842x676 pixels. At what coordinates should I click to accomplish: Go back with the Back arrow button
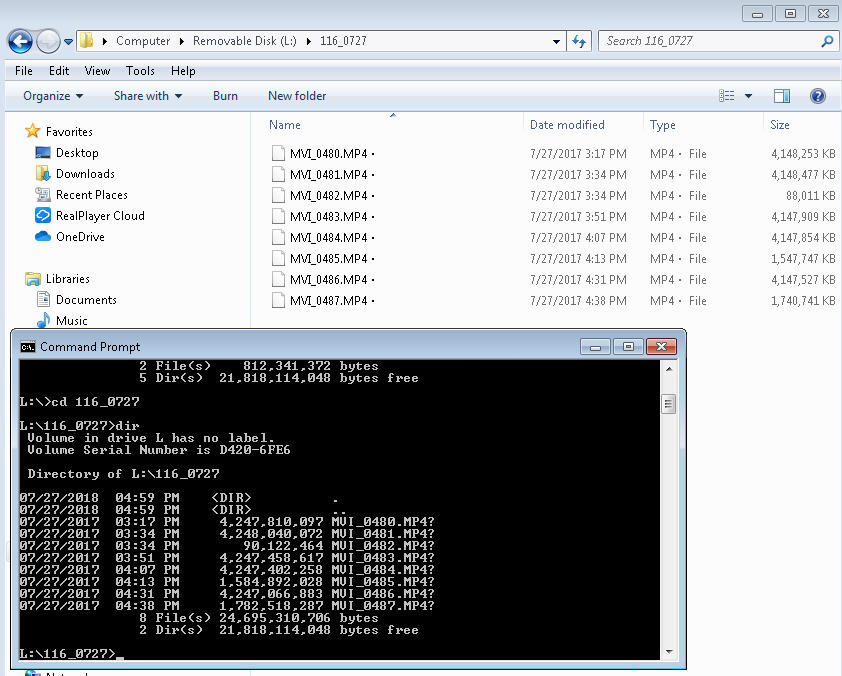(20, 41)
